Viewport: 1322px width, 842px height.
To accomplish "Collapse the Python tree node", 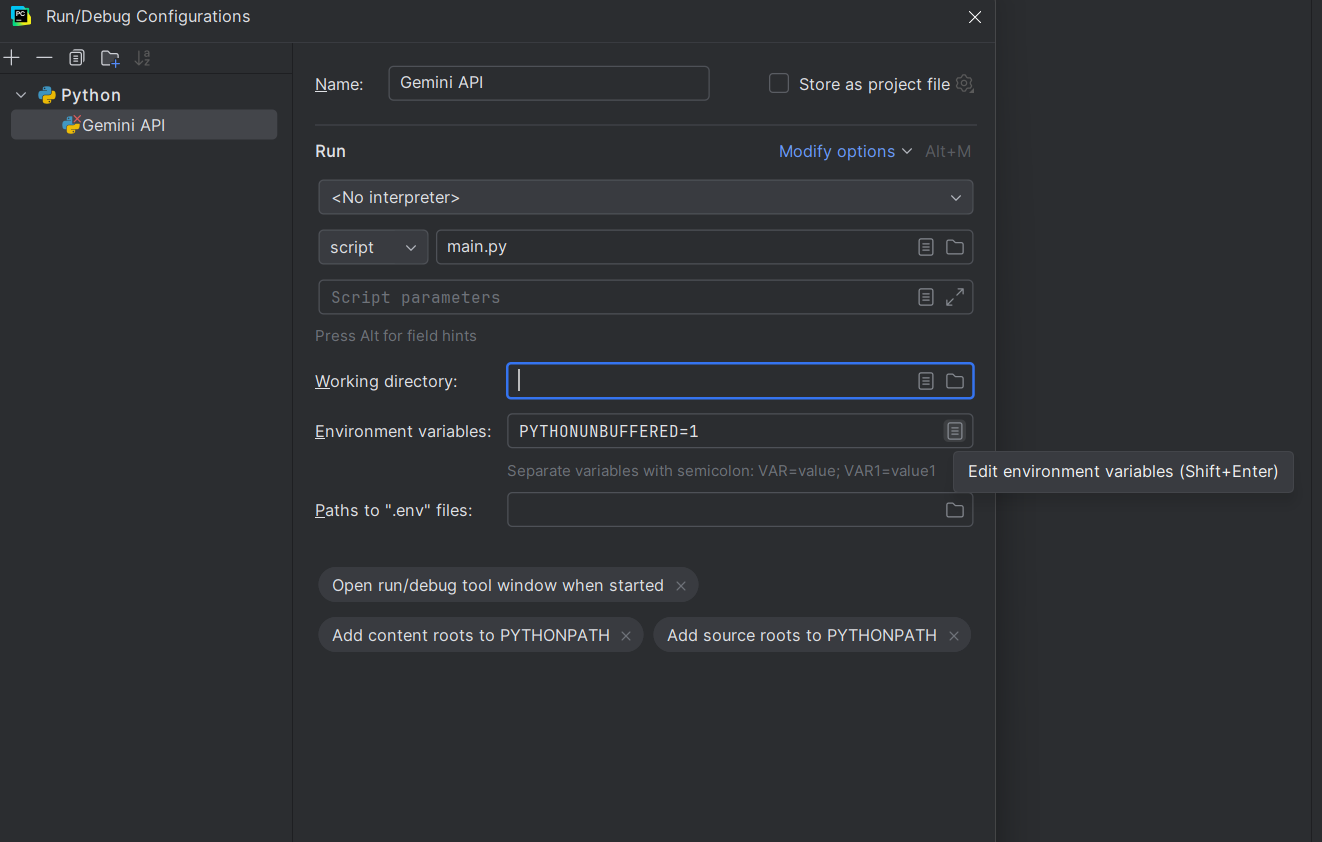I will click(21, 95).
